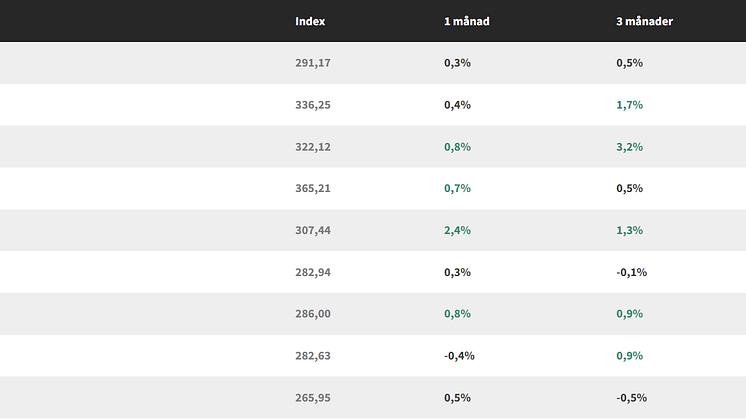746x419 pixels.
Task: Click the index cell showing 365,21
Action: click(x=313, y=188)
